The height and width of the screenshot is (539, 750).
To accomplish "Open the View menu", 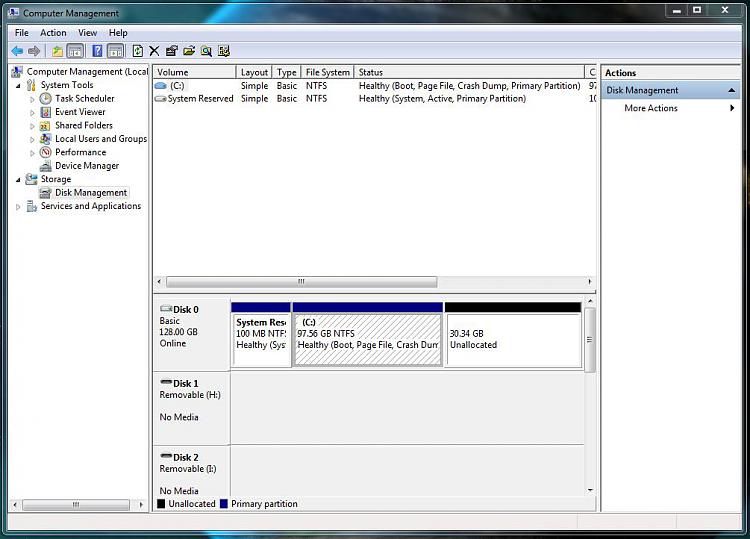I will point(88,33).
